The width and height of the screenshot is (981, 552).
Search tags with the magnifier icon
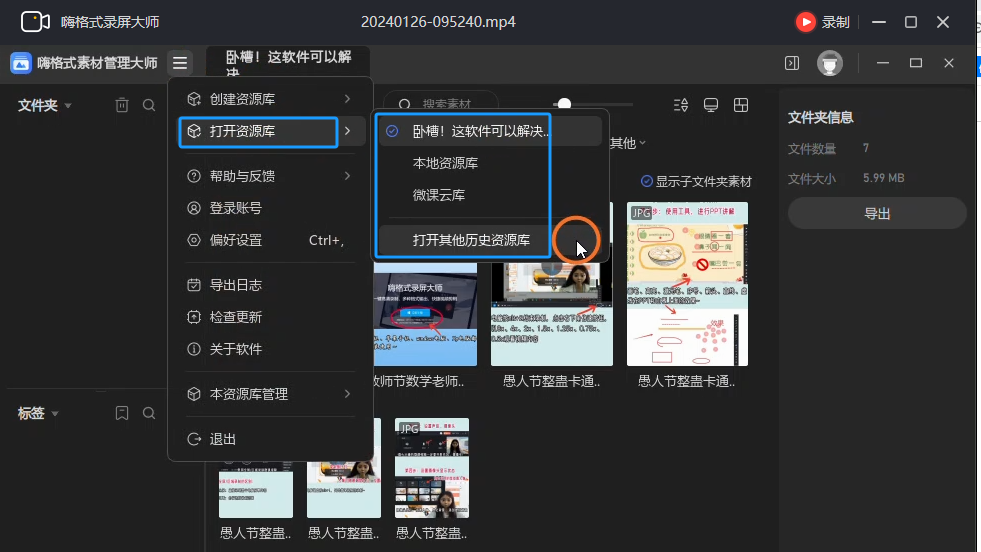coord(149,413)
